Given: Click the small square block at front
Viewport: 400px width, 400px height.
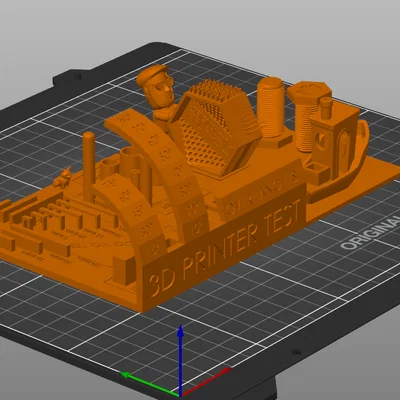Looking at the screenshot, I should 124,270.
